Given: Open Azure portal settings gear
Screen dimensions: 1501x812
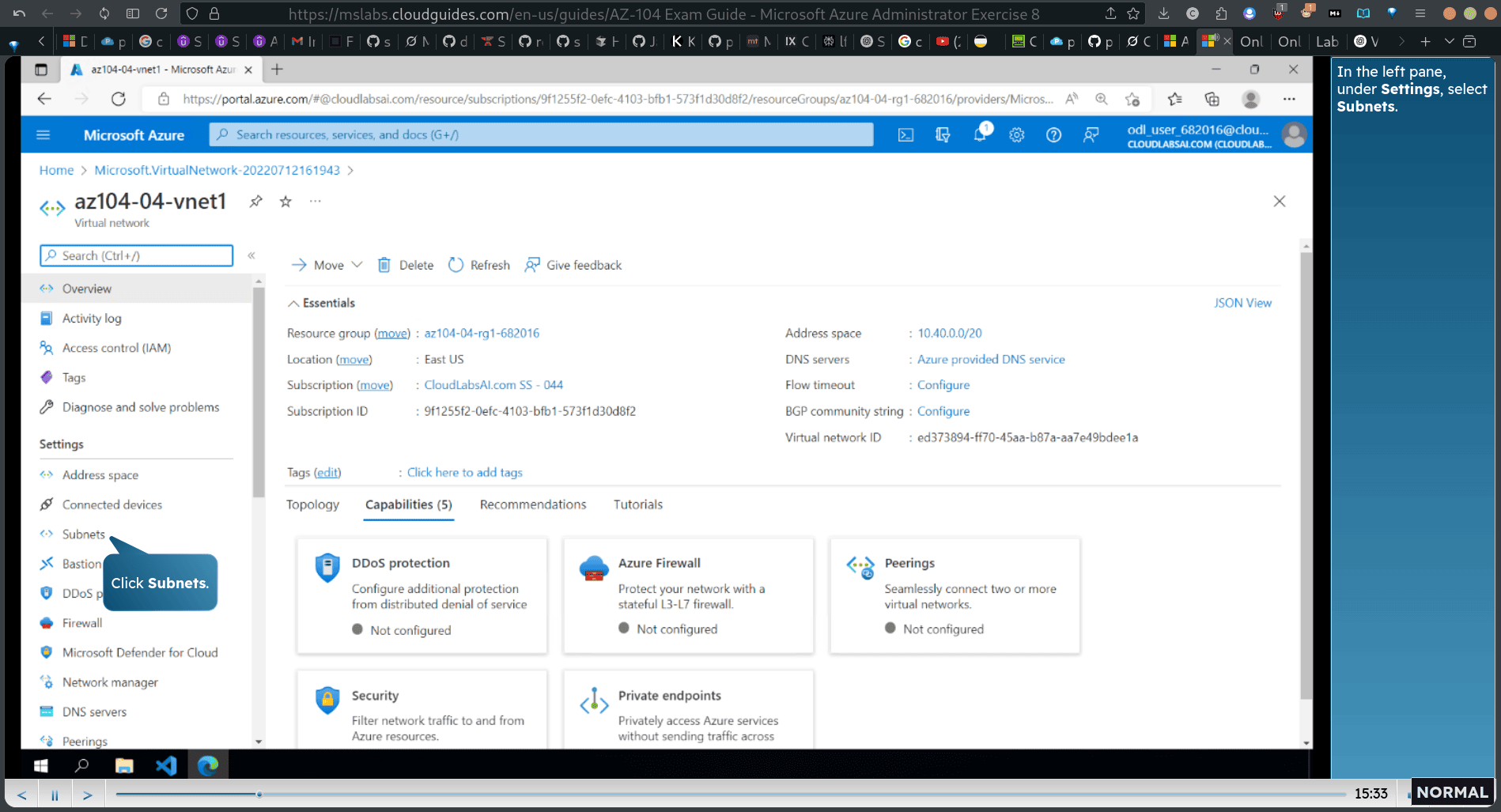Looking at the screenshot, I should 1016,135.
